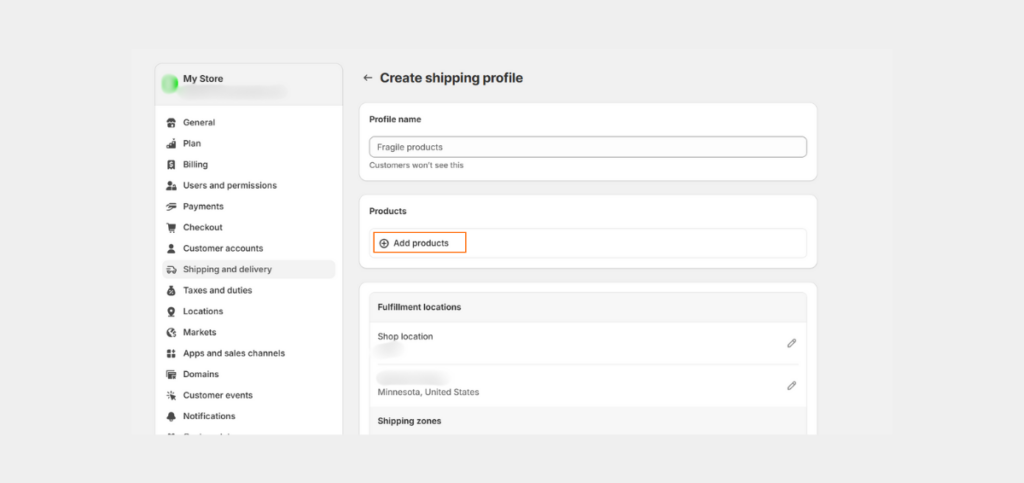Click the Users and permissions icon
The width and height of the screenshot is (1024, 483).
click(x=171, y=185)
